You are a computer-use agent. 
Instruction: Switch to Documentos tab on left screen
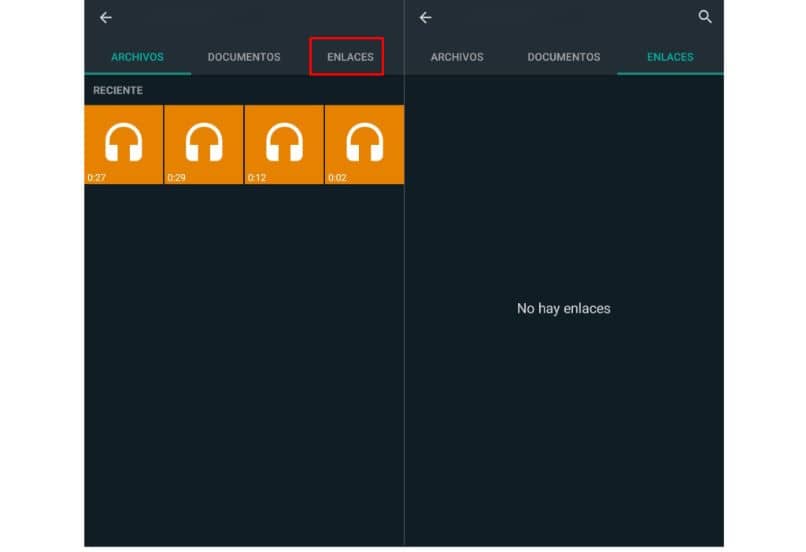point(244,57)
